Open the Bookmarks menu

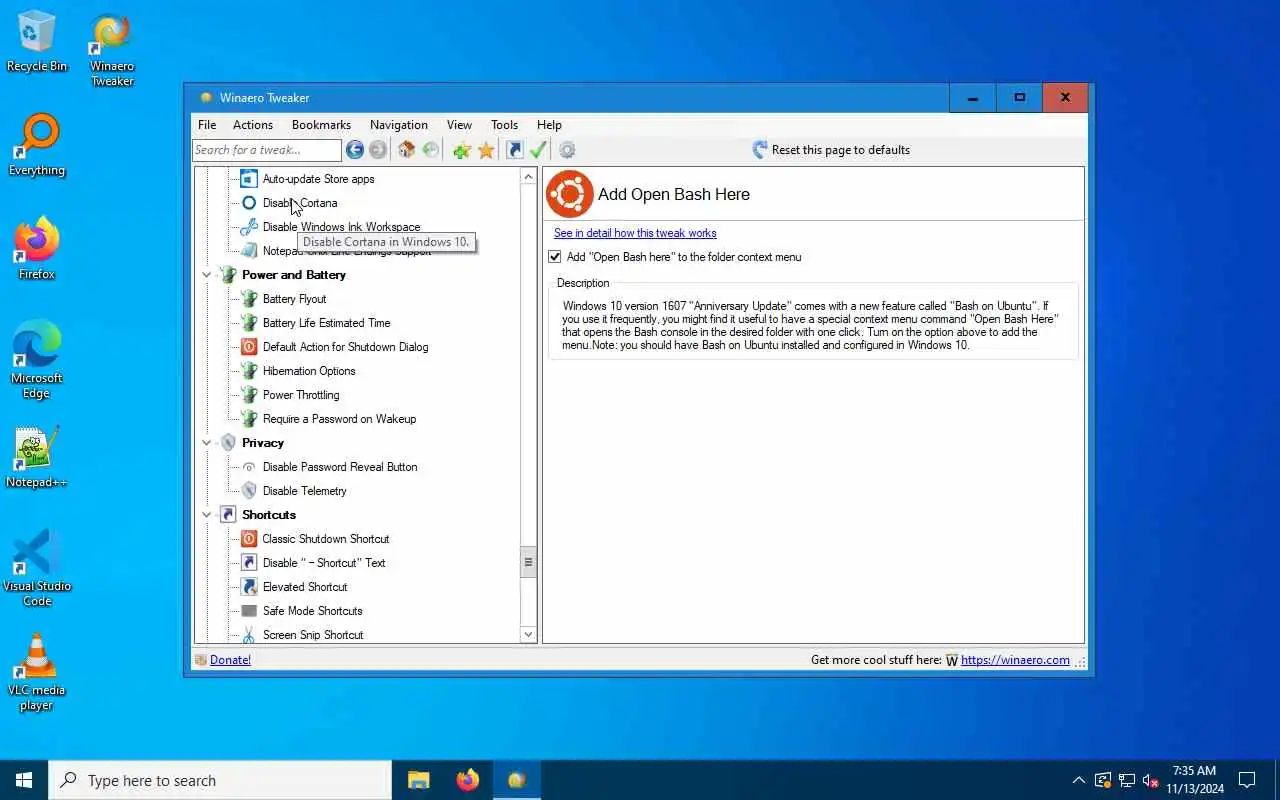321,125
